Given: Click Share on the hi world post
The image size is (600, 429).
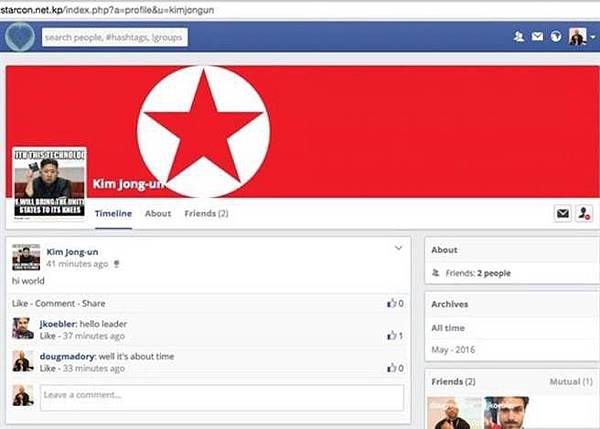Looking at the screenshot, I should coord(93,303).
